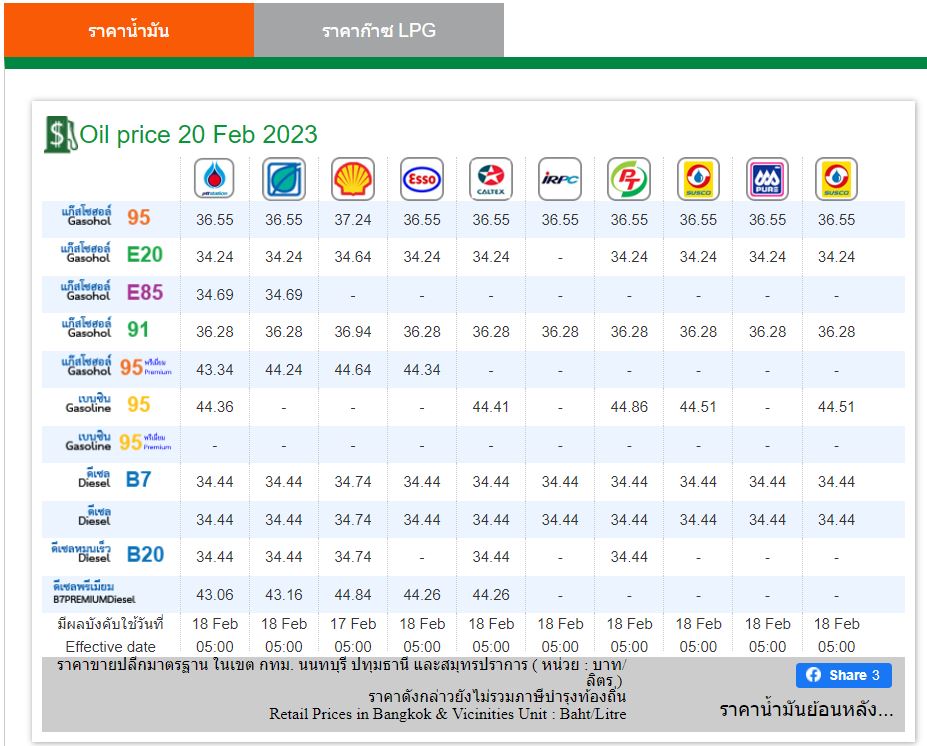Image resolution: width=927 pixels, height=746 pixels.
Task: Click the Esso brand logo
Action: click(x=422, y=179)
